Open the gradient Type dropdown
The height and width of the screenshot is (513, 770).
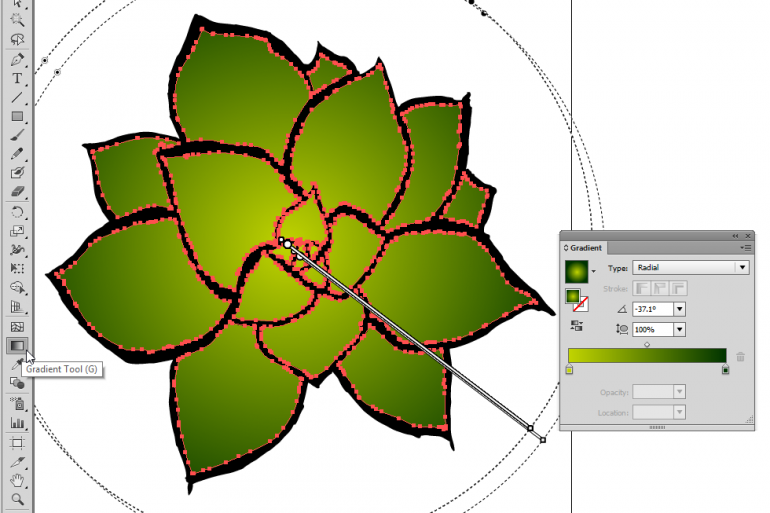pyautogui.click(x=741, y=268)
